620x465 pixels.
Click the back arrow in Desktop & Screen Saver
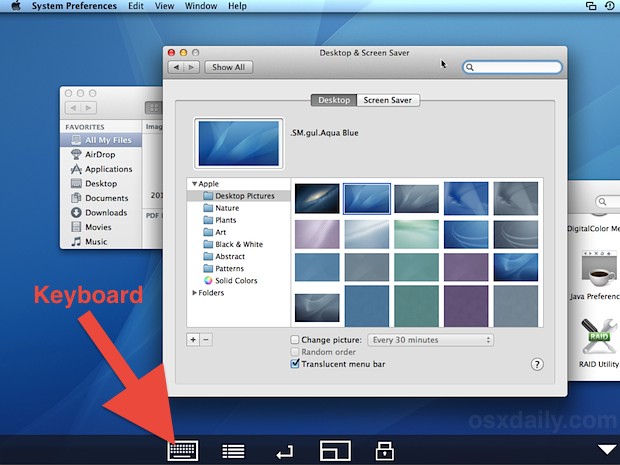pyautogui.click(x=176, y=67)
